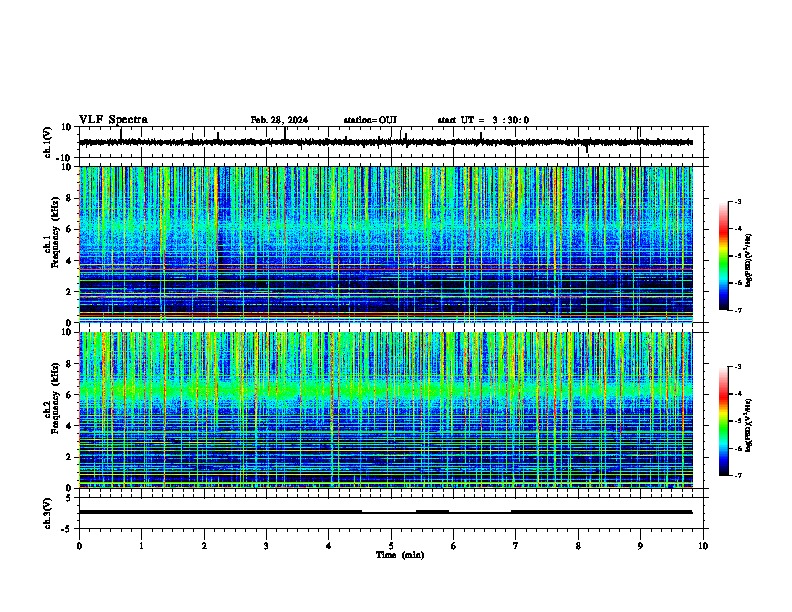Click ch.2 "Frequency (kHz)" axis label
This screenshot has height=612, width=792.
(56, 398)
